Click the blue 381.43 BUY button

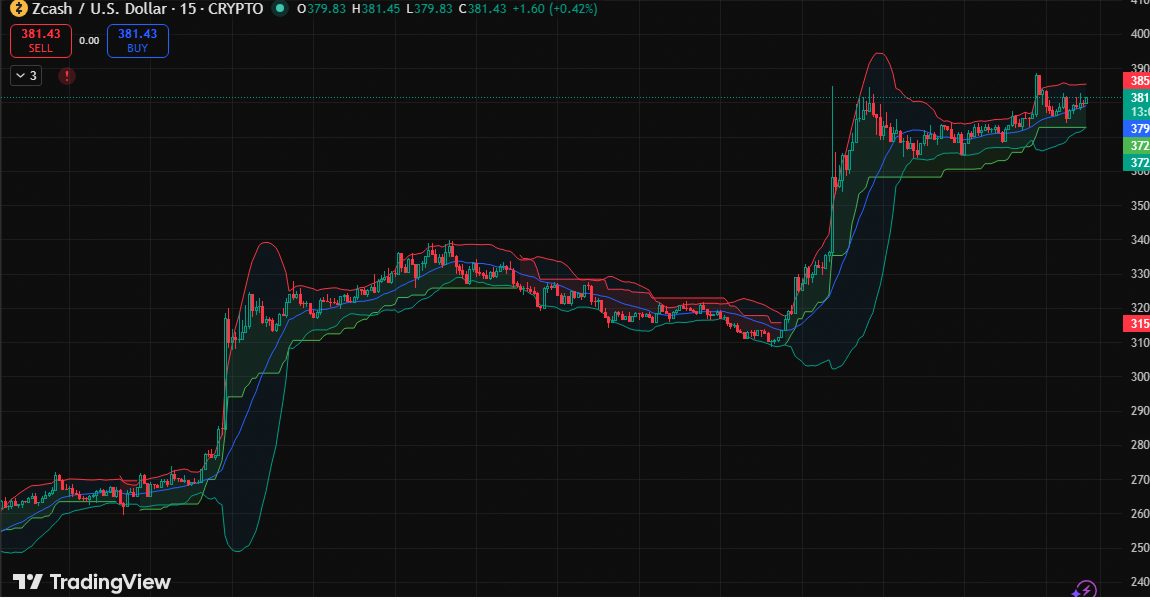tap(138, 40)
